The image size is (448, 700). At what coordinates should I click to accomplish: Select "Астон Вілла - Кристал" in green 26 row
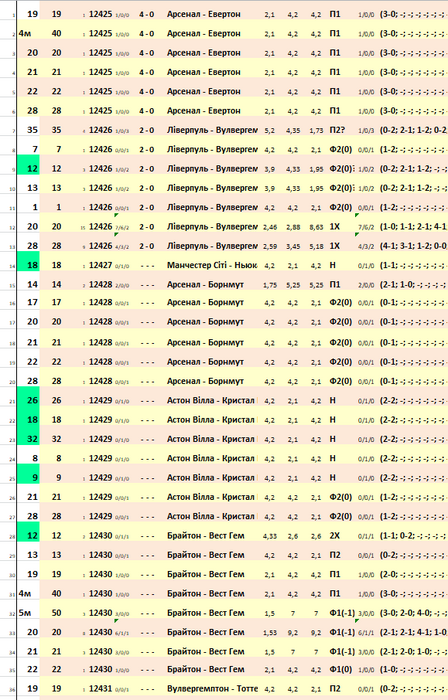pyautogui.click(x=212, y=400)
